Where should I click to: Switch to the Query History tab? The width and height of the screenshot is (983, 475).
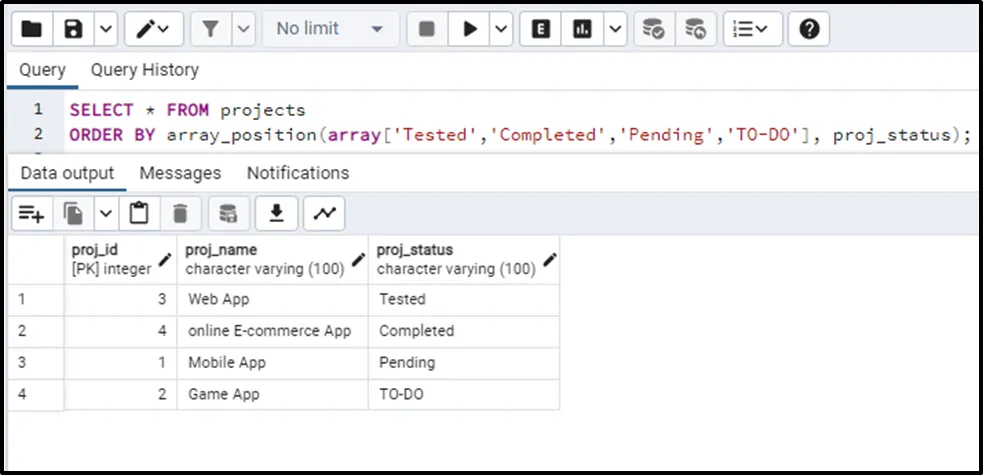(x=144, y=70)
